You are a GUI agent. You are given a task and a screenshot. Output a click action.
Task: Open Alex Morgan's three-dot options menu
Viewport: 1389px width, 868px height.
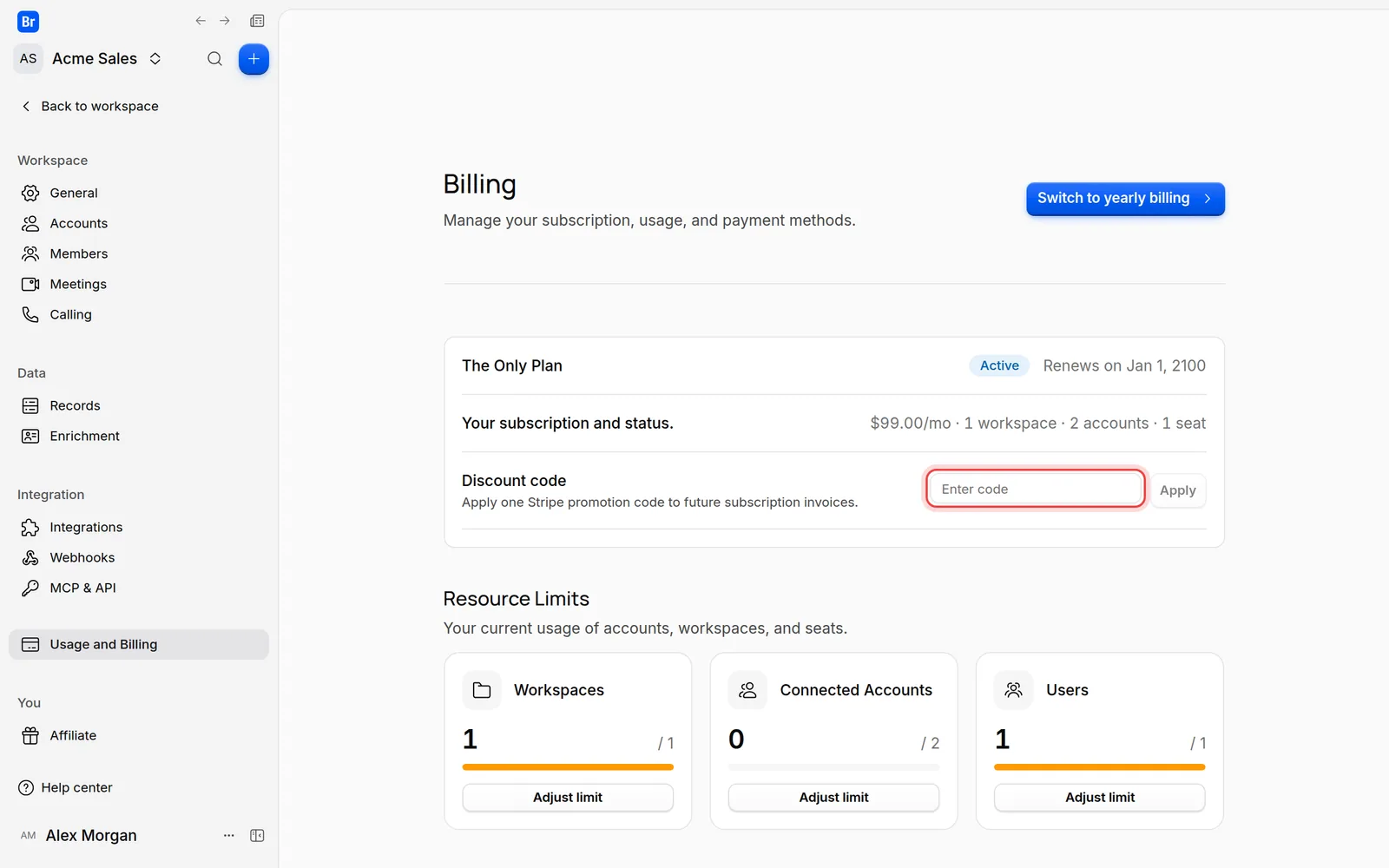[229, 836]
